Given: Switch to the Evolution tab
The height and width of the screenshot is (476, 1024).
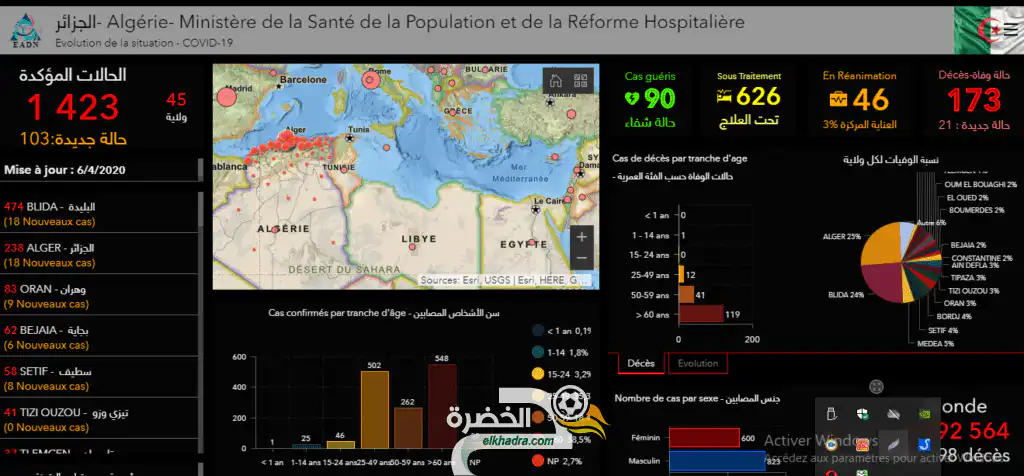Looking at the screenshot, I should point(697,363).
